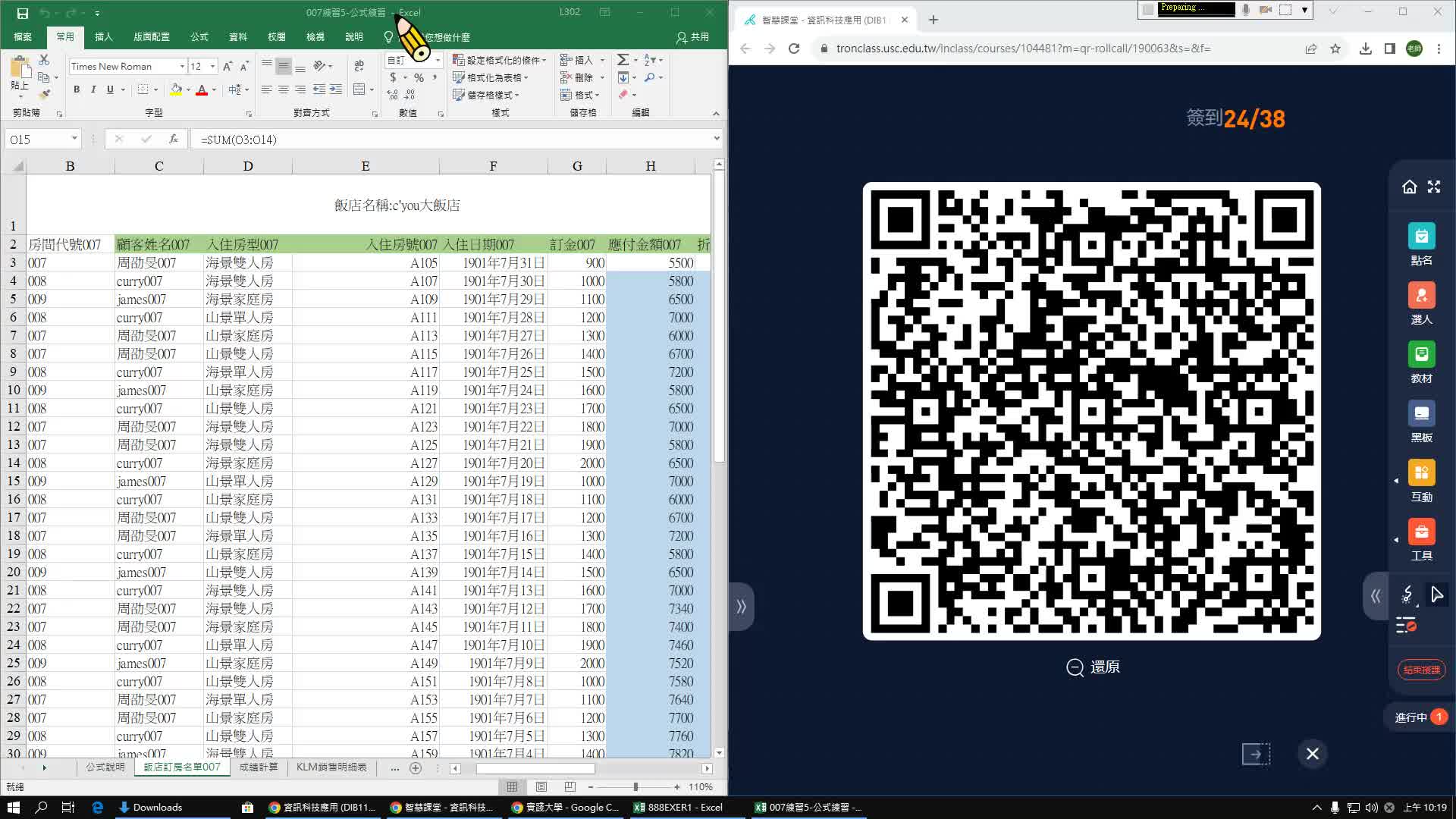Toggle center horizontal alignment
Viewport: 1456px width, 819px height.
tap(284, 89)
